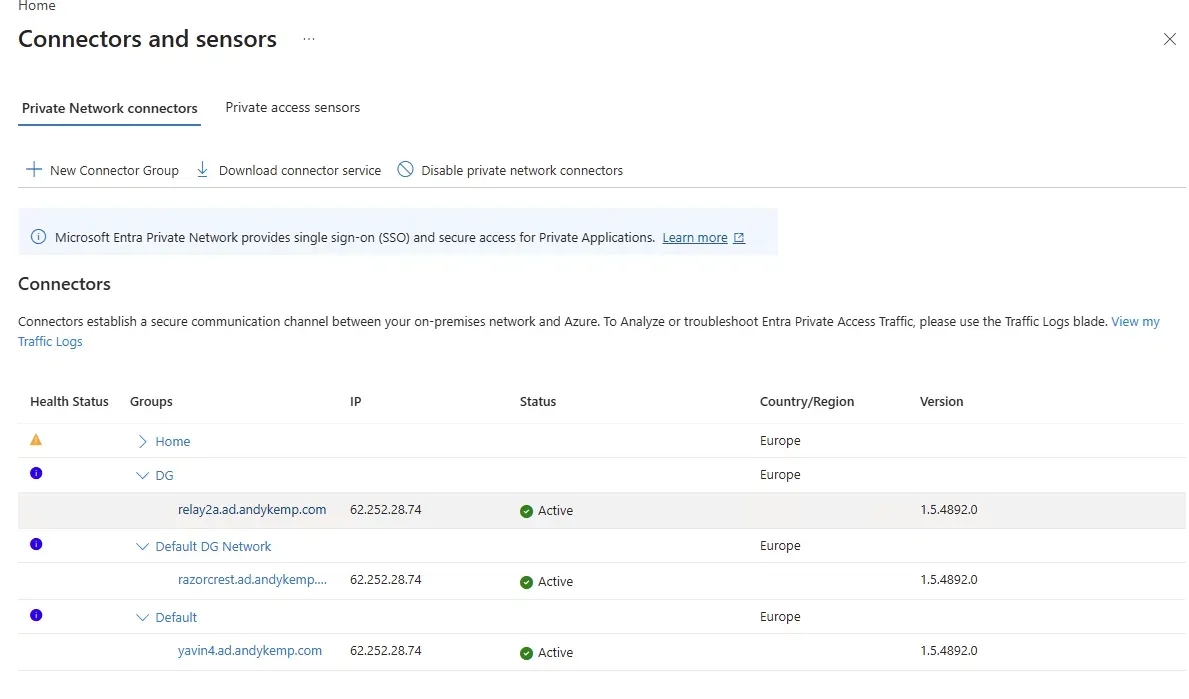Screen dimensions: 1189x699
Task: Open the Home group link
Action: click(173, 441)
